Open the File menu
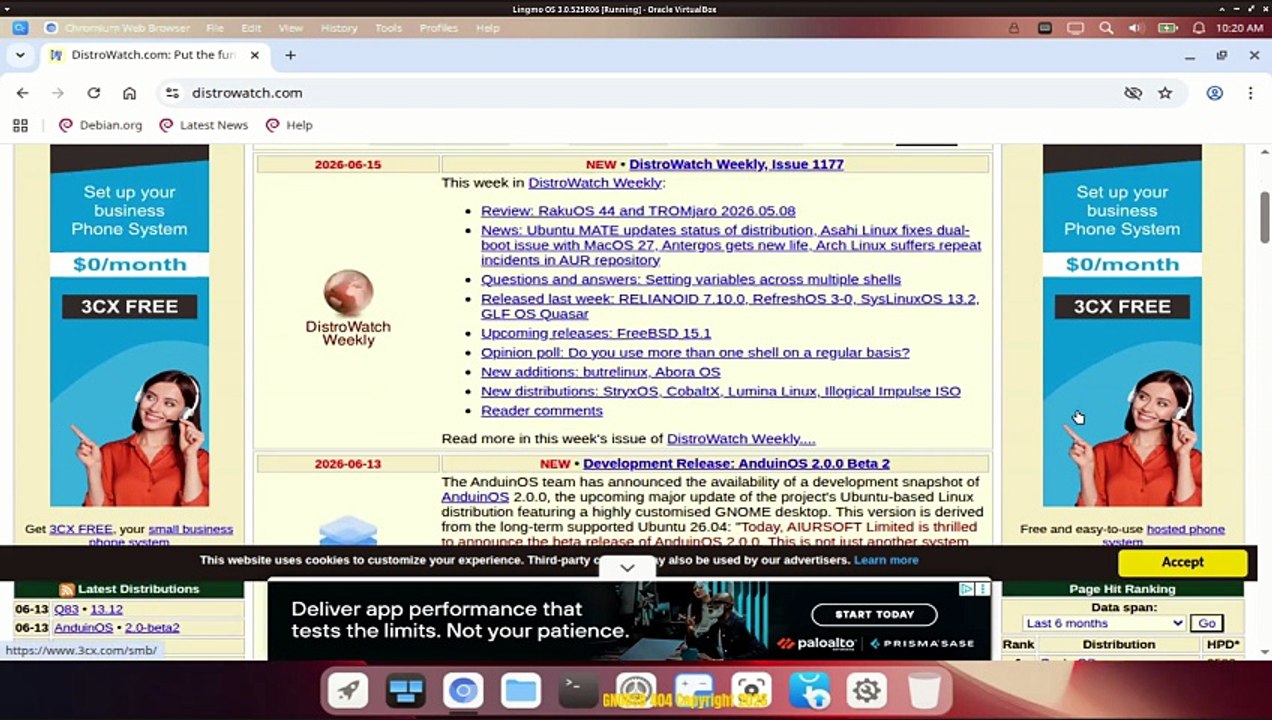The height and width of the screenshot is (720, 1272). click(215, 28)
